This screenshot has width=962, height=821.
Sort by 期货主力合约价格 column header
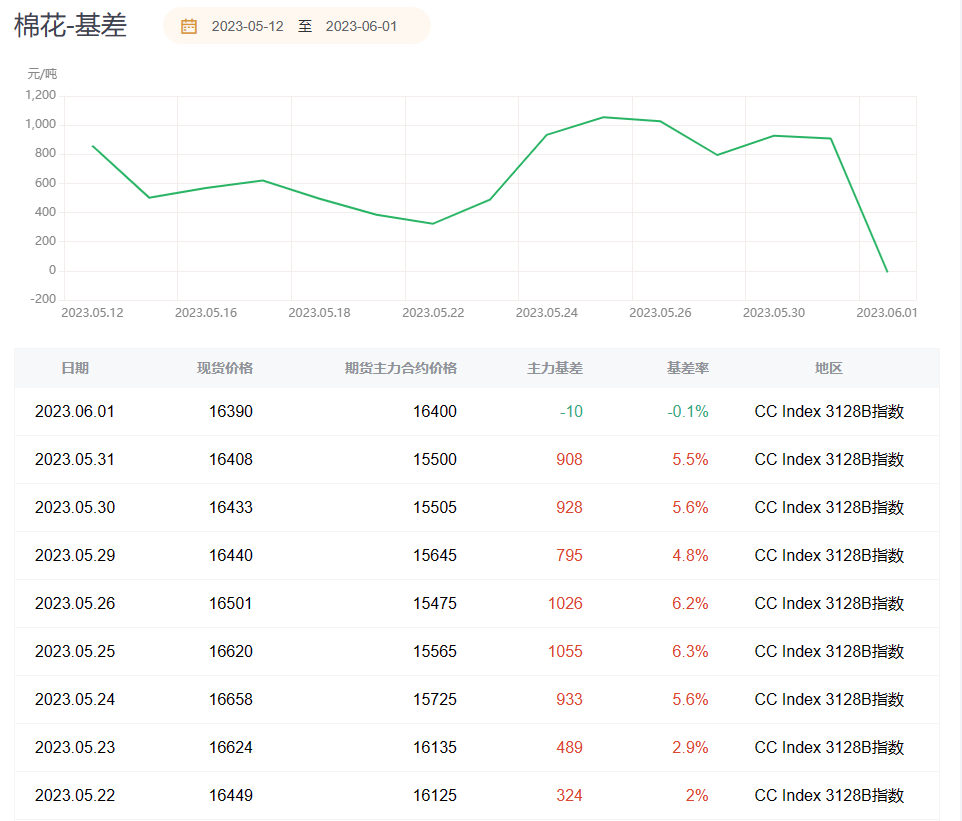(400, 368)
